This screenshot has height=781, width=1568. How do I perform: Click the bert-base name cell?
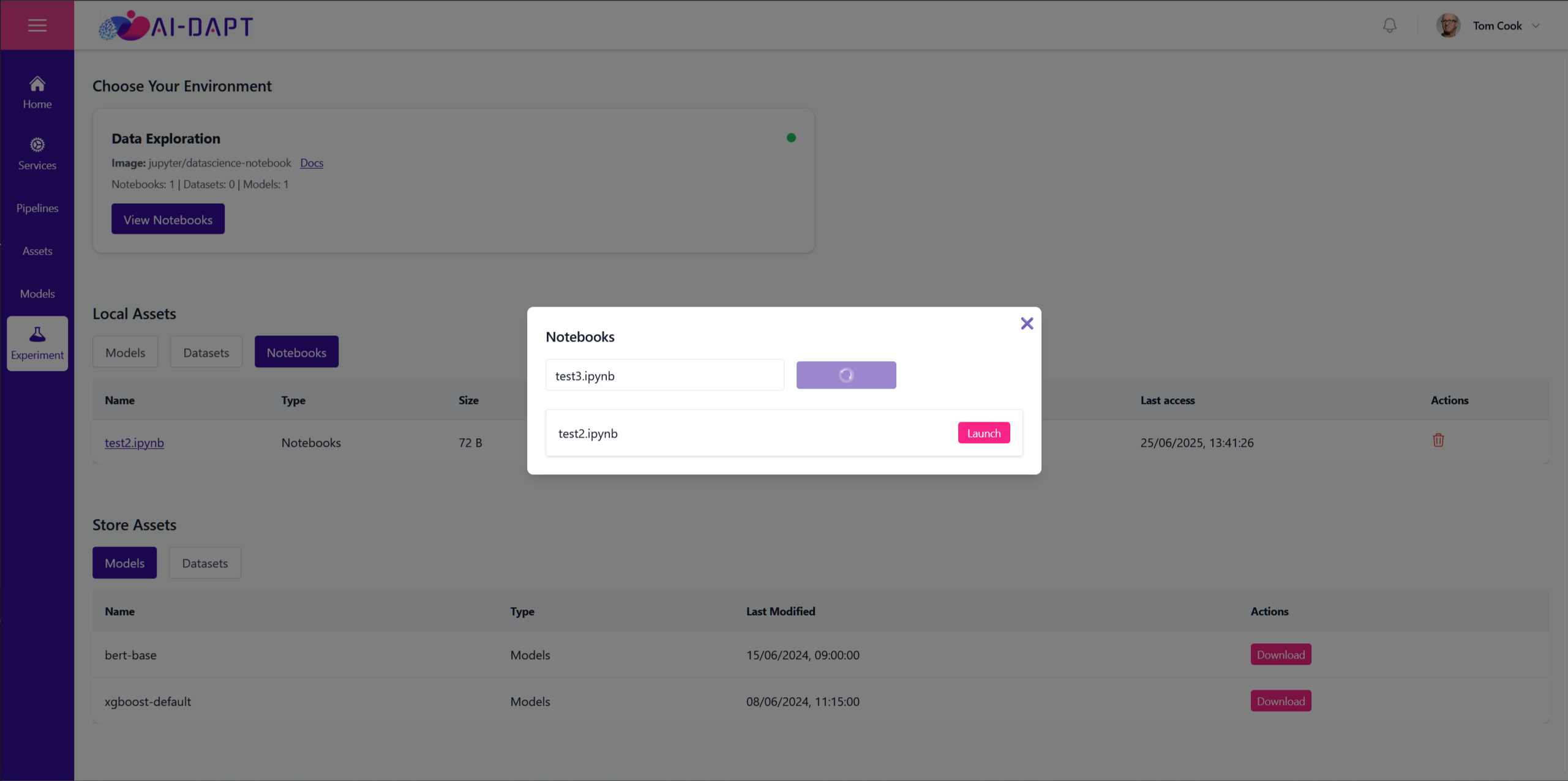[130, 655]
